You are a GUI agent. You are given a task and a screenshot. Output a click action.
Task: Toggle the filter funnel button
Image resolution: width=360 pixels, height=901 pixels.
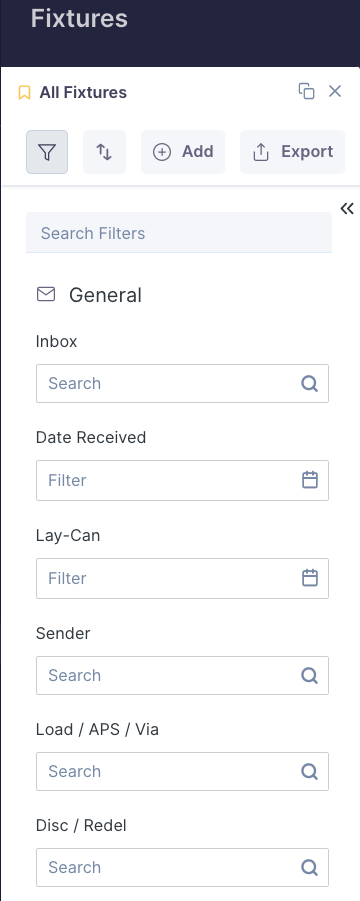click(x=47, y=152)
